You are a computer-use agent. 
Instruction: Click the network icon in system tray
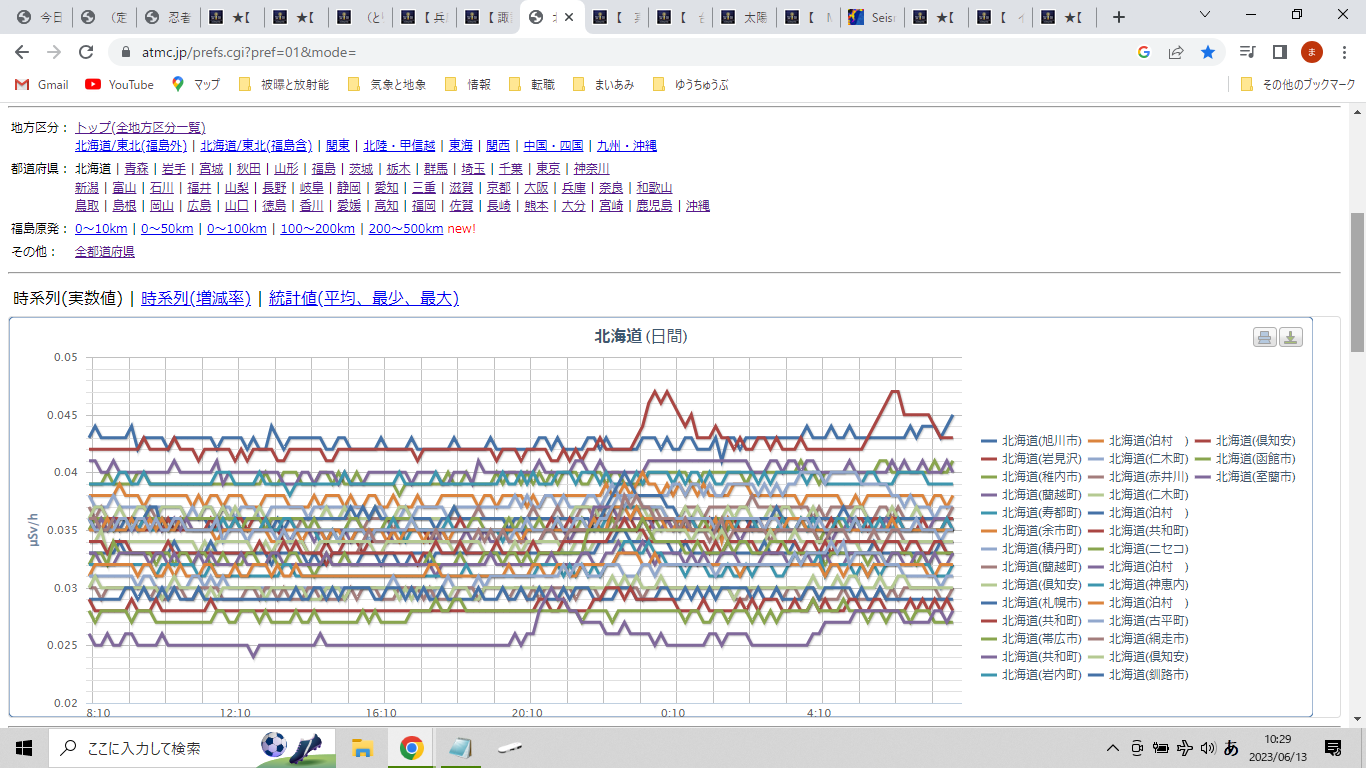coord(1185,747)
